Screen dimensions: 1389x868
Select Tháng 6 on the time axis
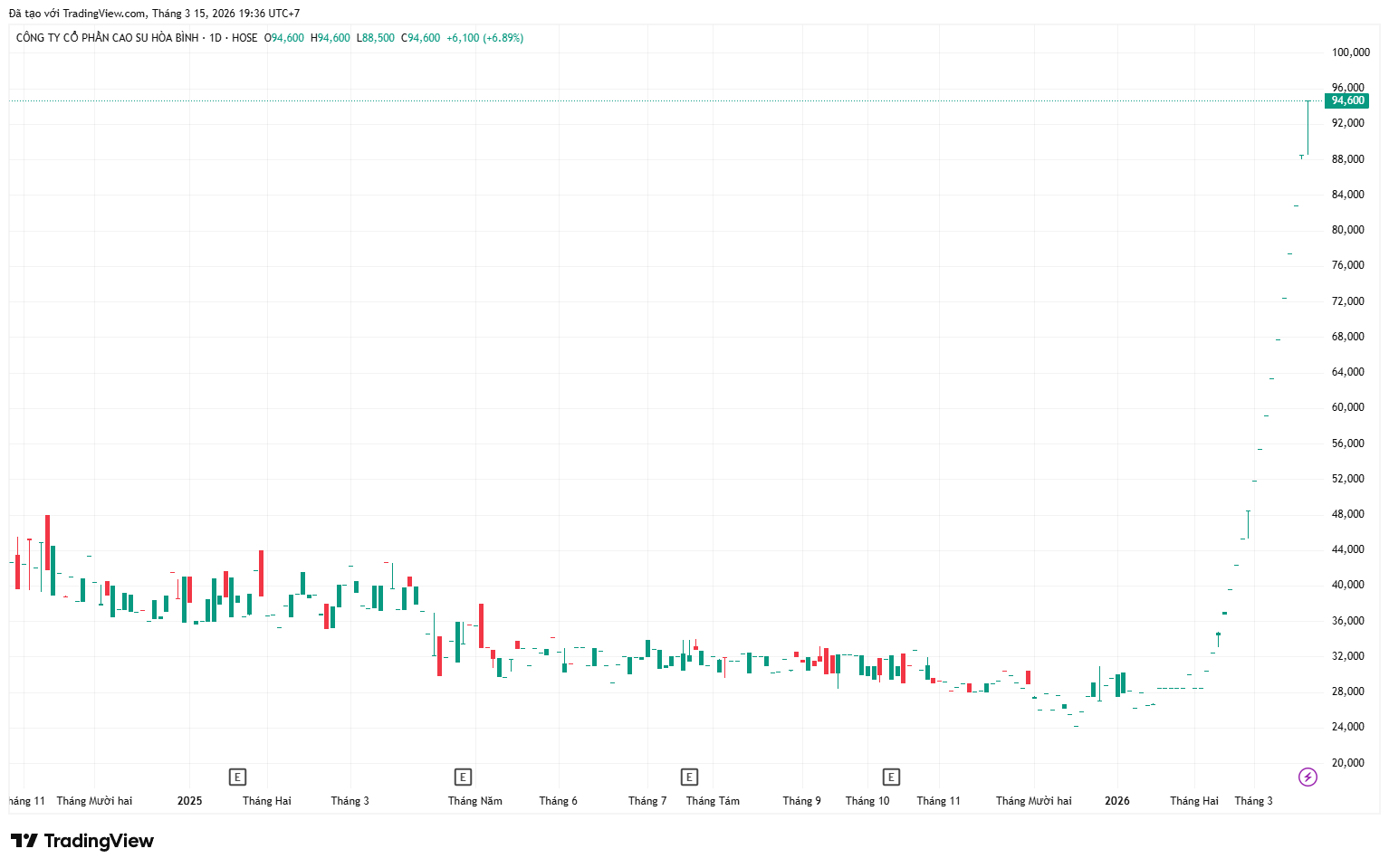click(558, 801)
